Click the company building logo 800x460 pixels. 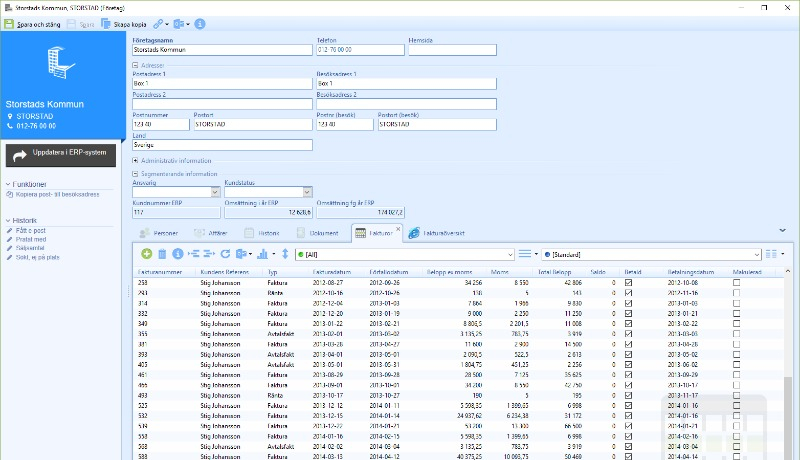(61, 62)
